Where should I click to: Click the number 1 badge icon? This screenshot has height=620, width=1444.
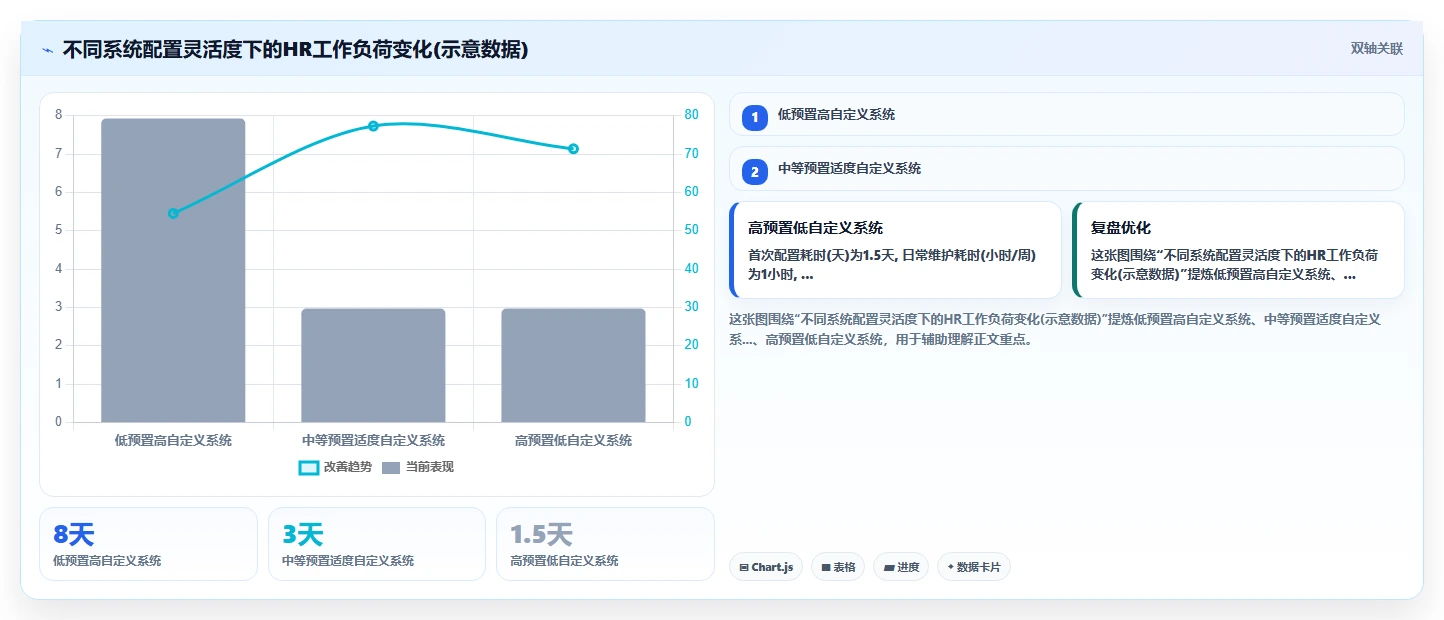click(755, 117)
